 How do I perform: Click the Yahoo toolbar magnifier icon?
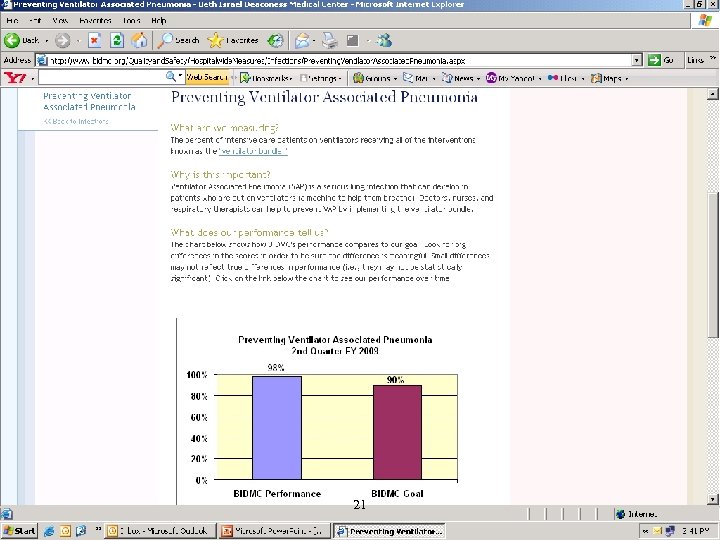point(170,77)
